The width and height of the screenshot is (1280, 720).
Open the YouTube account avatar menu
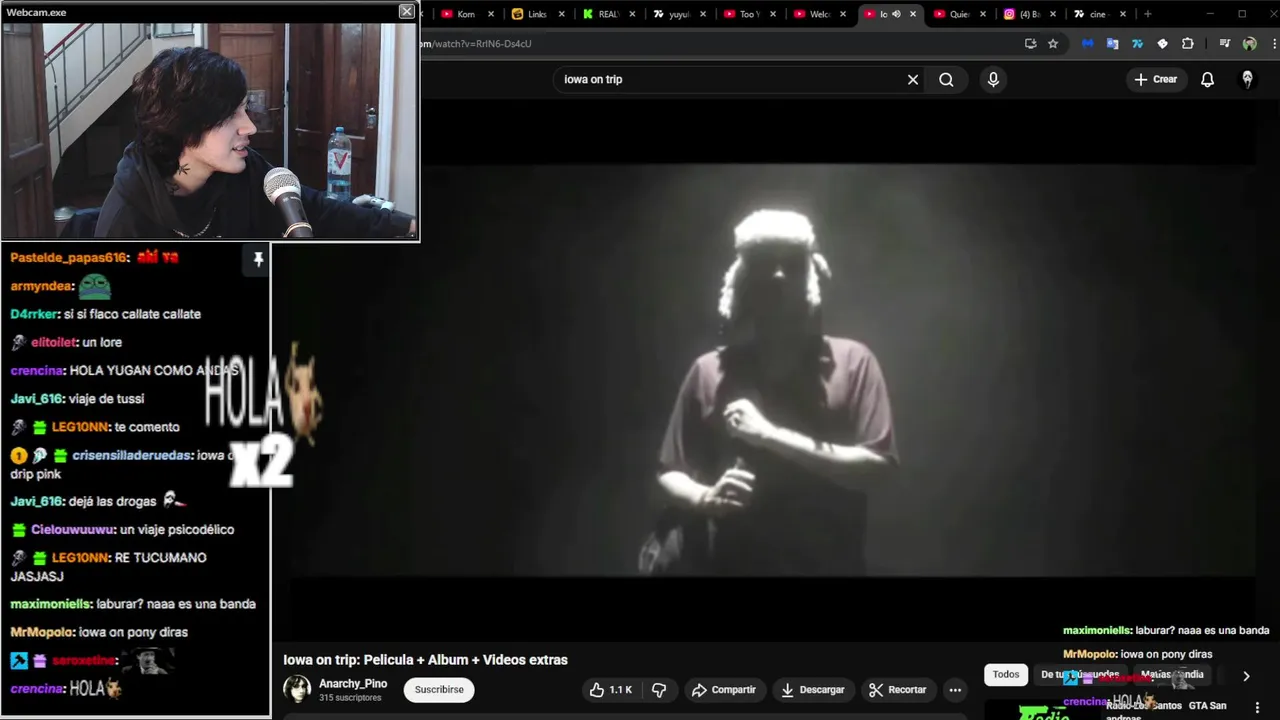pyautogui.click(x=1247, y=79)
